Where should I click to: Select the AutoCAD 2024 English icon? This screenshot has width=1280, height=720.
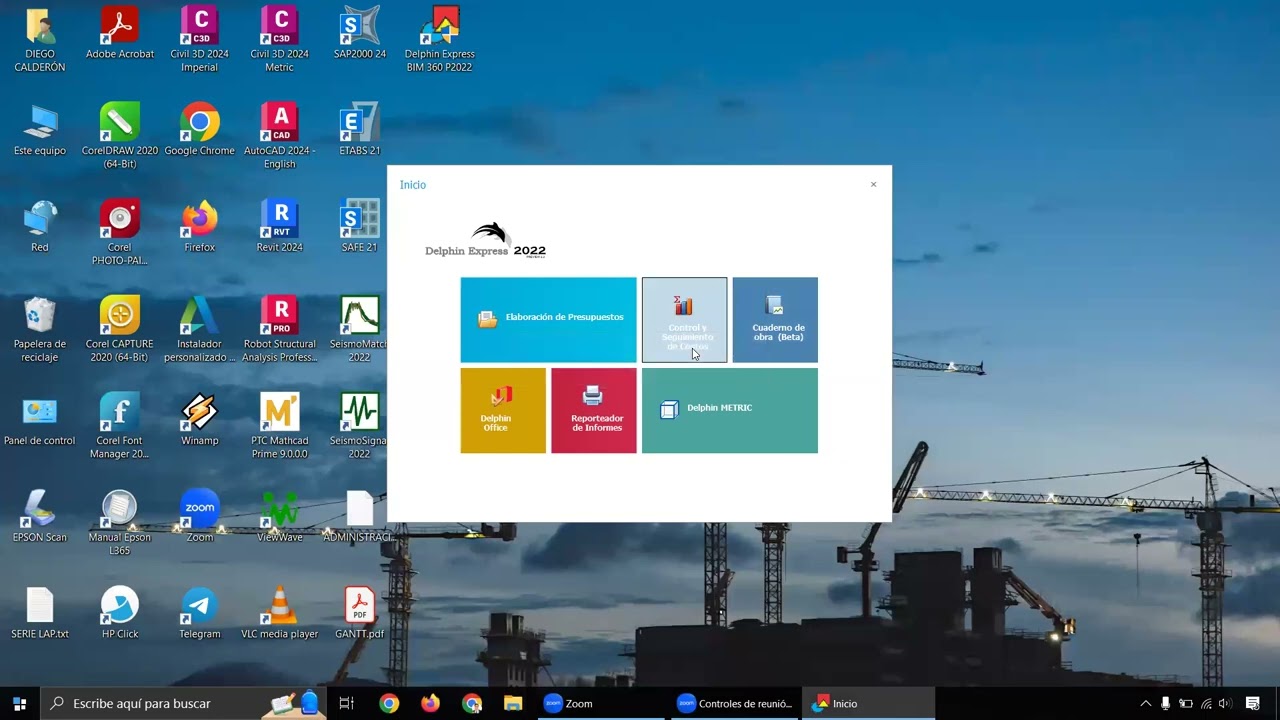pyautogui.click(x=280, y=136)
